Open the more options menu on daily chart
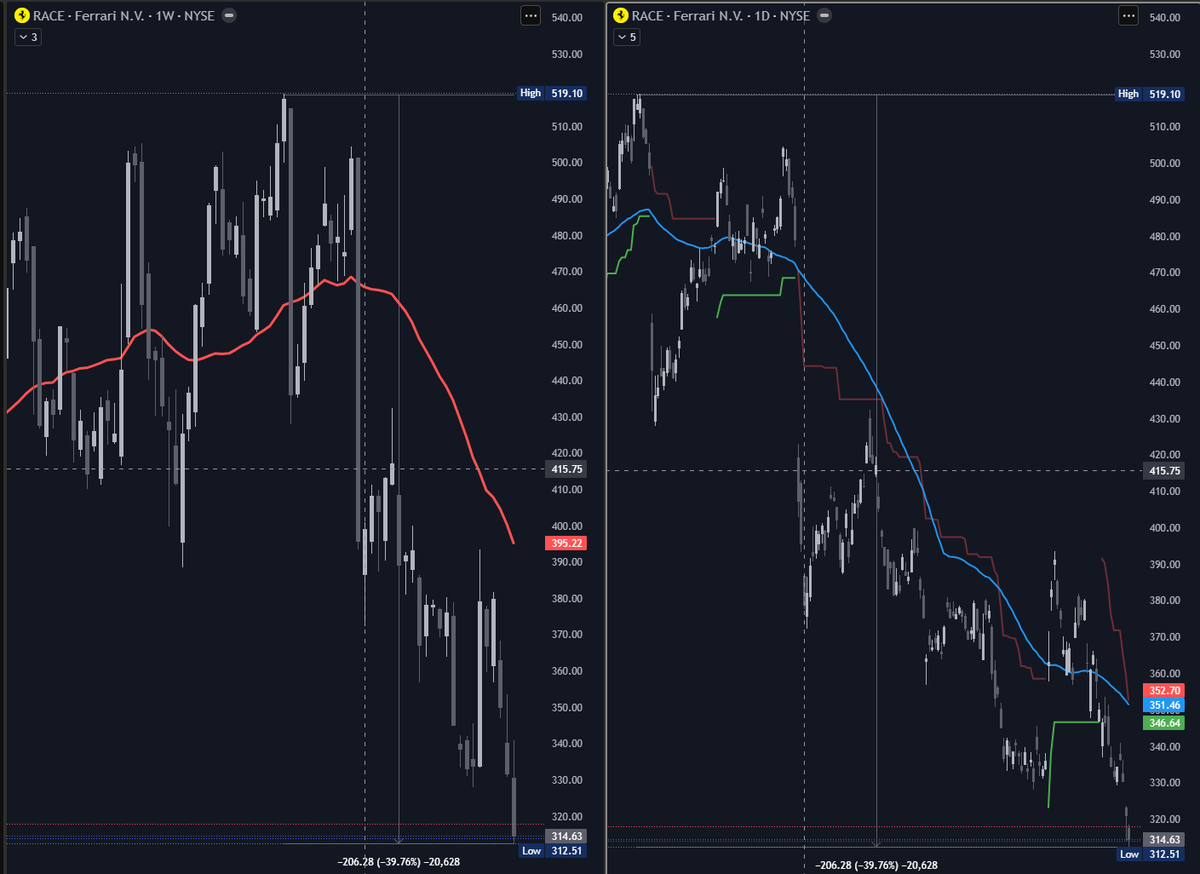Image resolution: width=1200 pixels, height=874 pixels. click(1128, 16)
